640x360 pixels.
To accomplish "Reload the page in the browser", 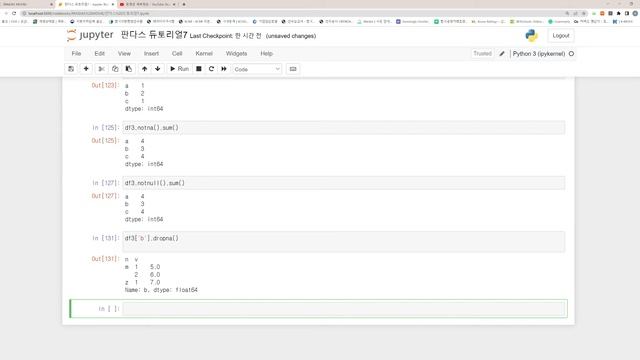I will [14, 13].
